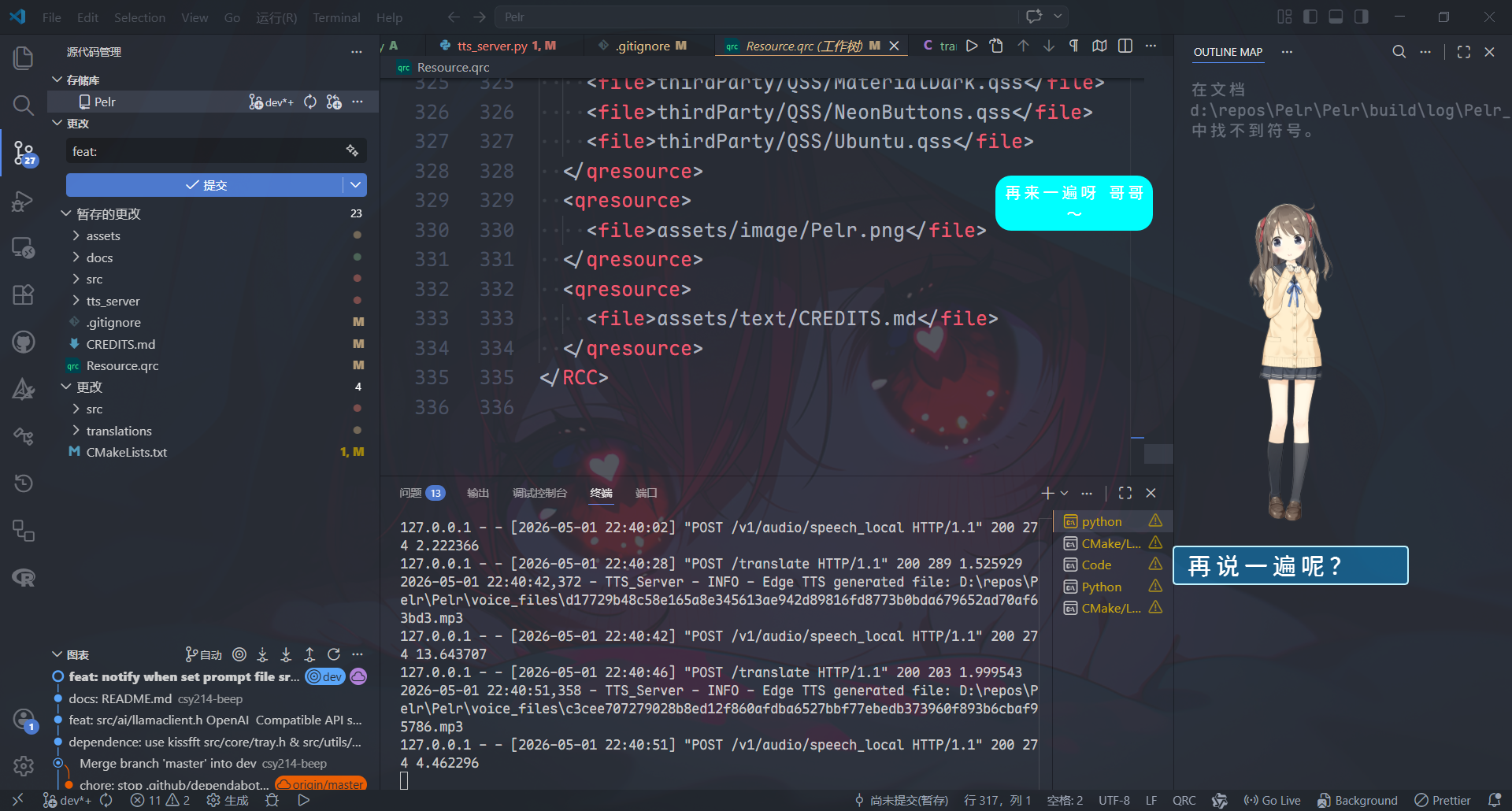Maximize the terminal panel size
This screenshot has width=1512, height=811.
1125,493
